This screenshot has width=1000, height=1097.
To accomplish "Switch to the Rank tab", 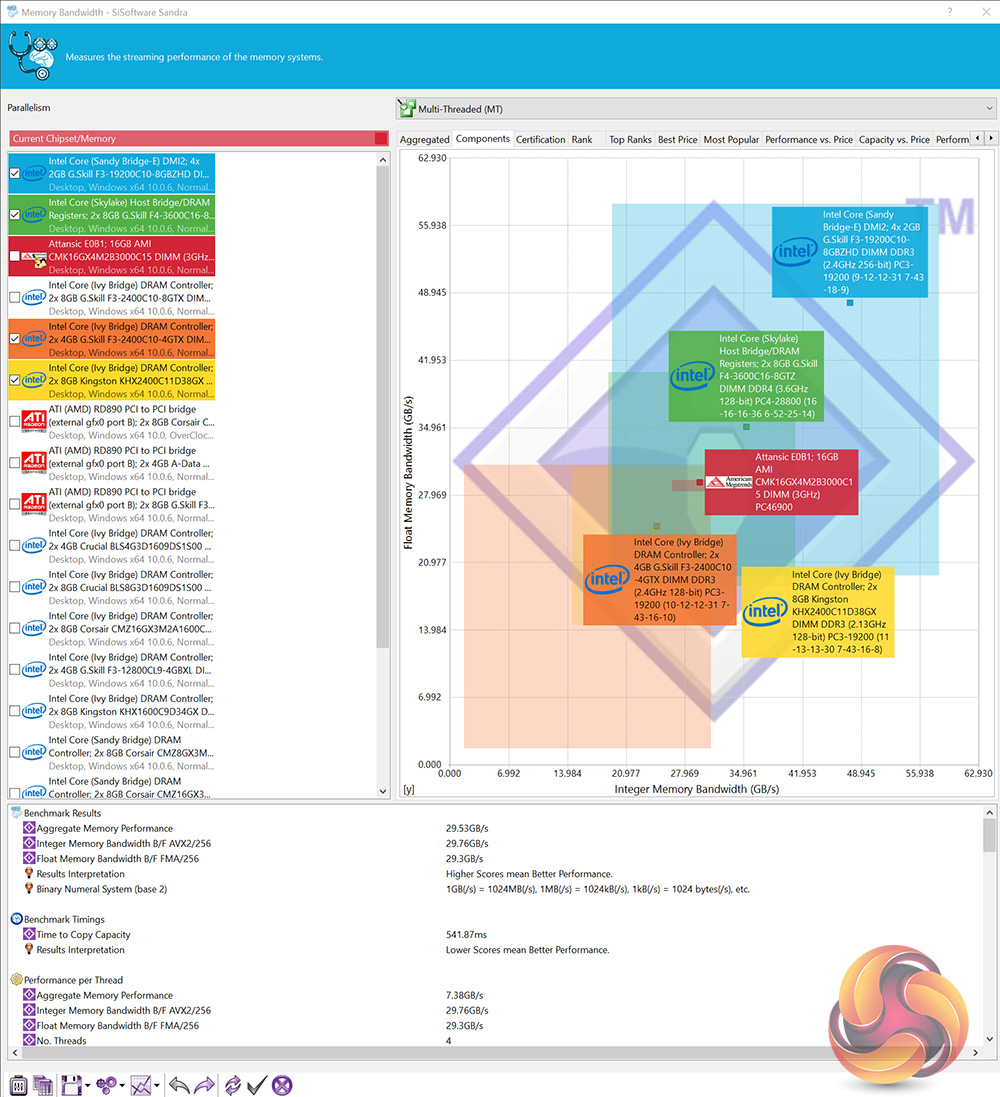I will (582, 139).
